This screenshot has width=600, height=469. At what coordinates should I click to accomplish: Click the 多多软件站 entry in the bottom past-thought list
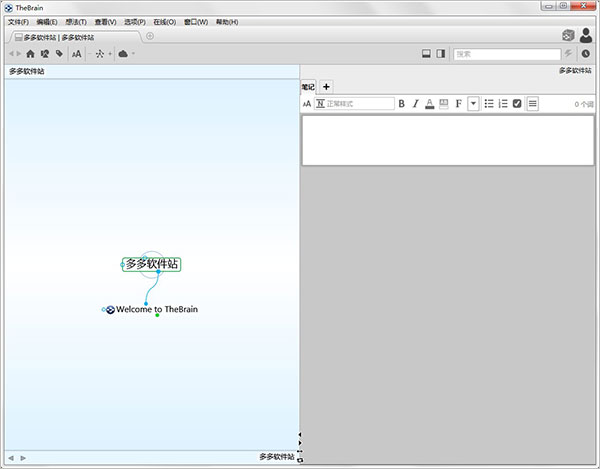277,457
